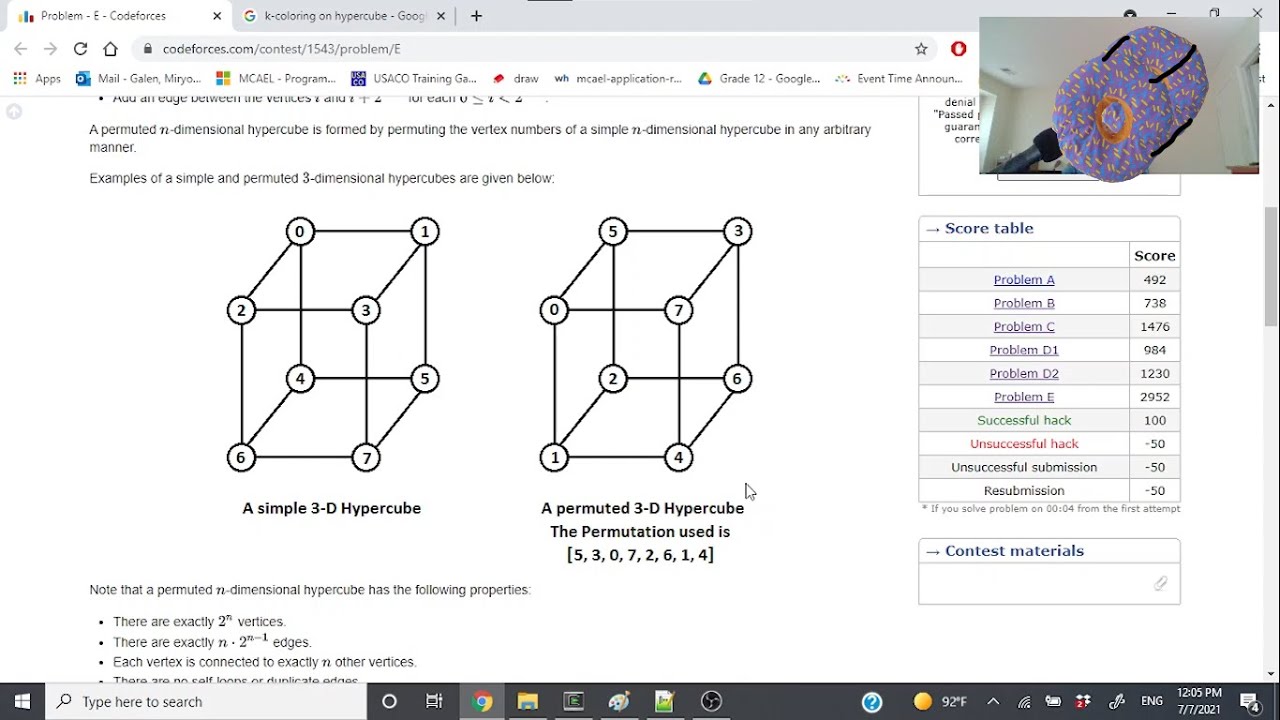The image size is (1280, 720).
Task: Switch input language from ENG
Action: (x=1152, y=702)
